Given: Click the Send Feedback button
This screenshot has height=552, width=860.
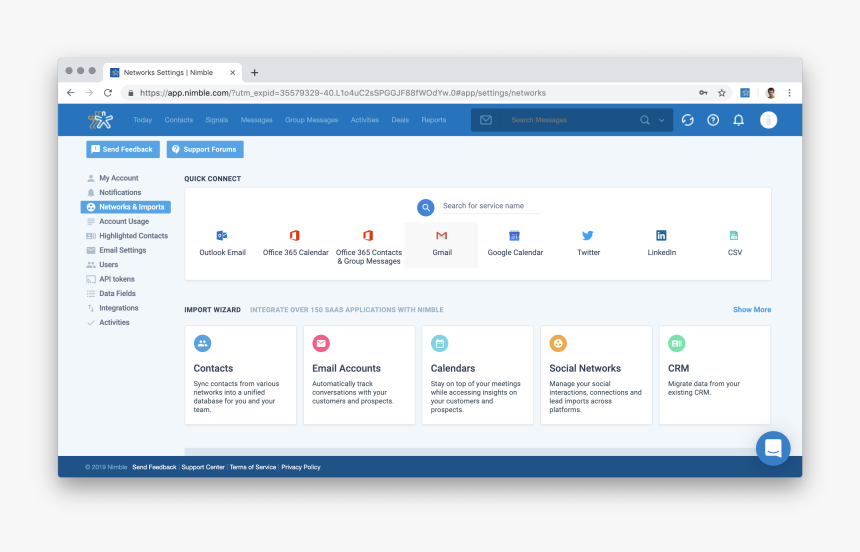Looking at the screenshot, I should click(123, 149).
